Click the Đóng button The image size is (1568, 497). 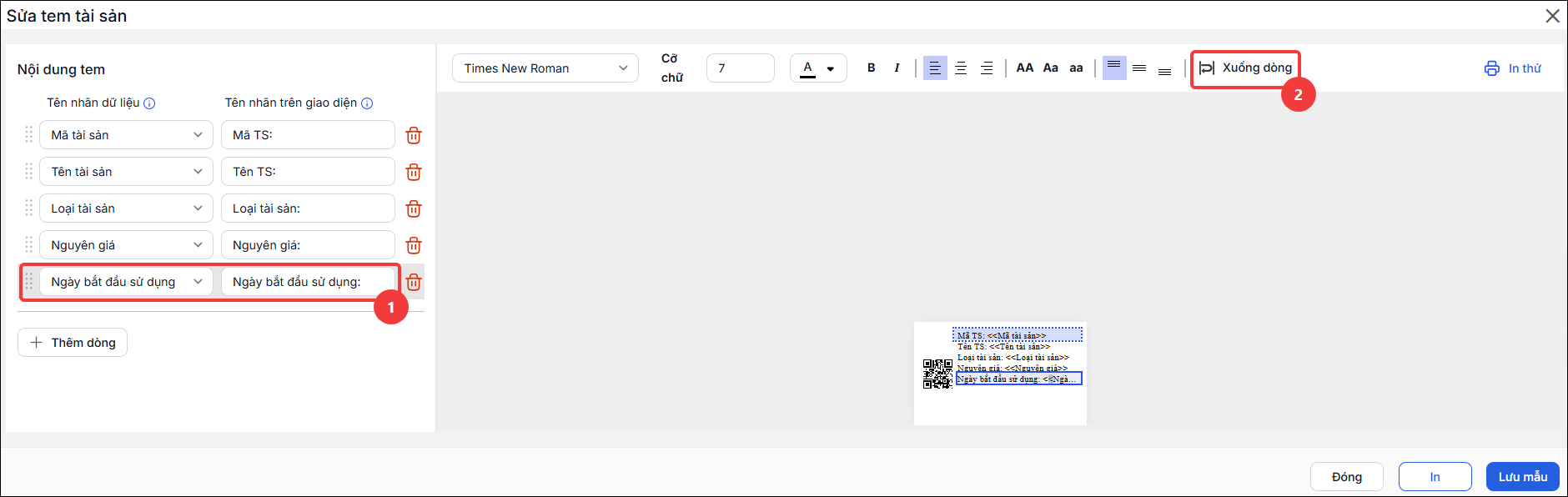[1347, 477]
